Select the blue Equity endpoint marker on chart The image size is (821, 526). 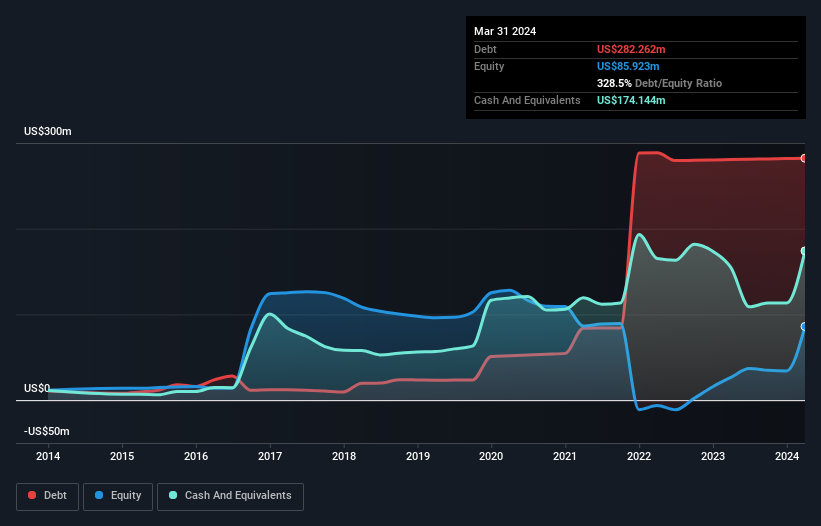[x=804, y=327]
